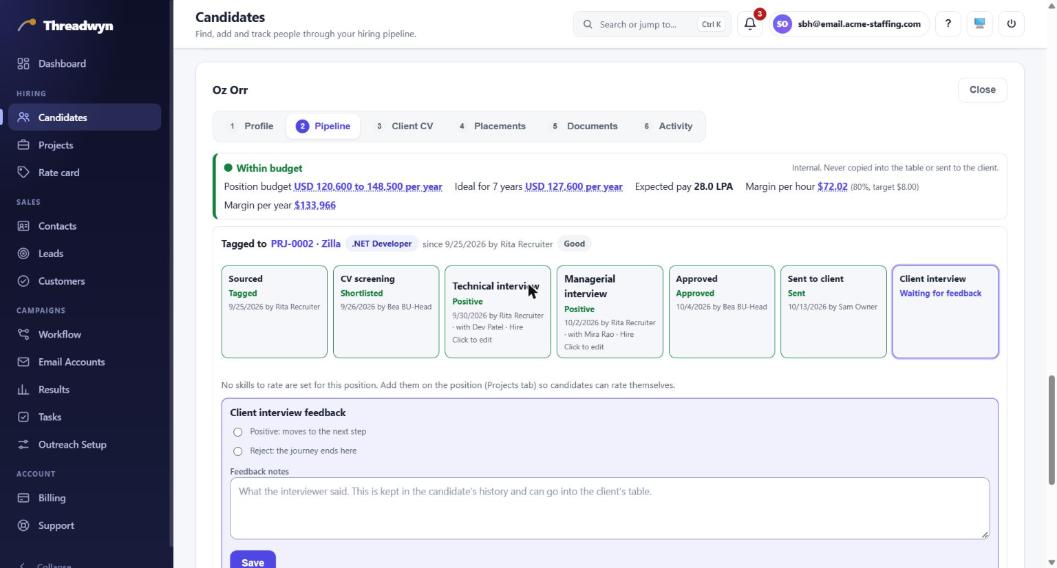The width and height of the screenshot is (1057, 568).
Task: Open the Sourced stage card
Action: (x=274, y=311)
